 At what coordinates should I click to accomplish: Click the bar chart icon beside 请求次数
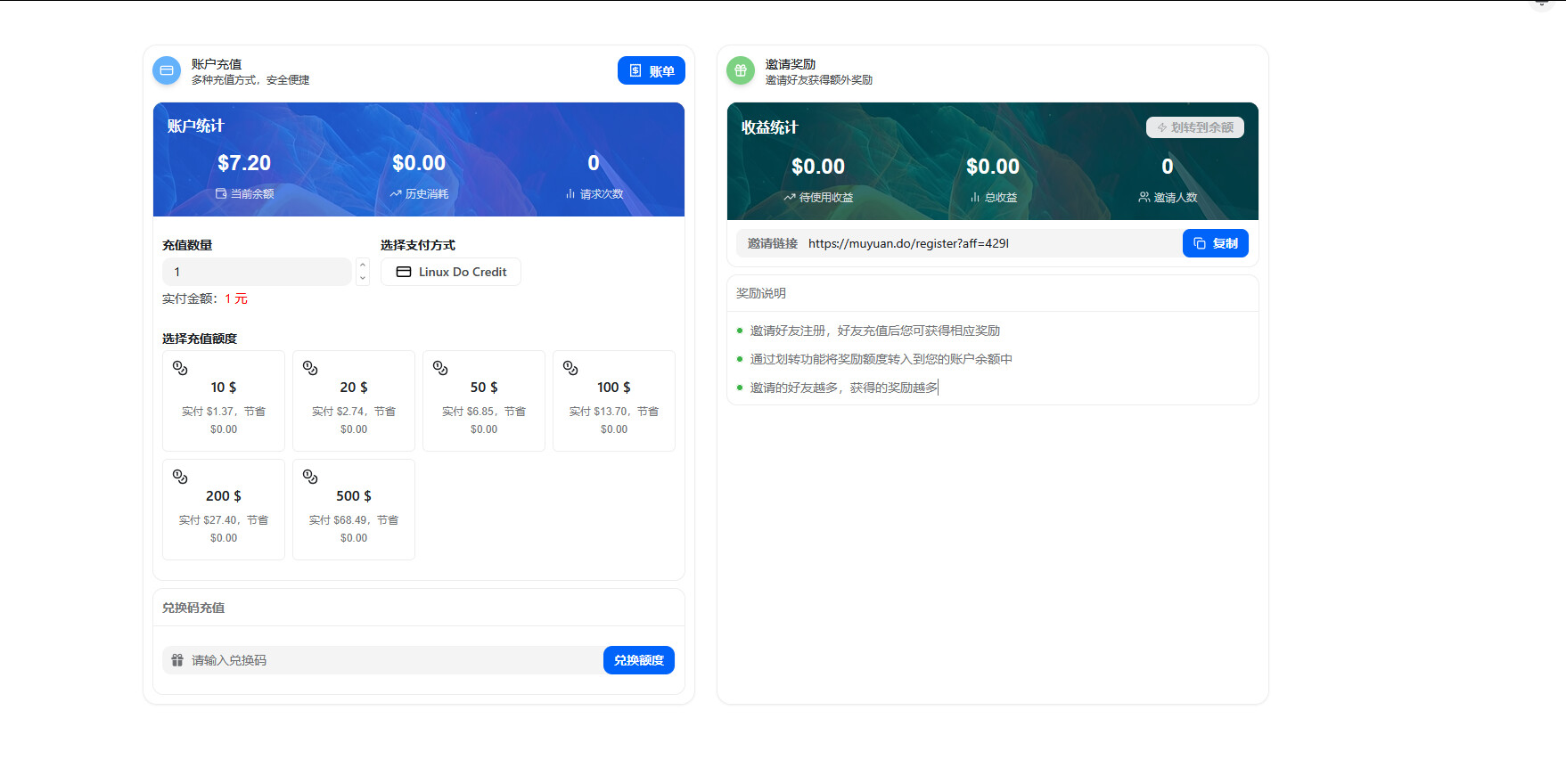click(x=570, y=193)
